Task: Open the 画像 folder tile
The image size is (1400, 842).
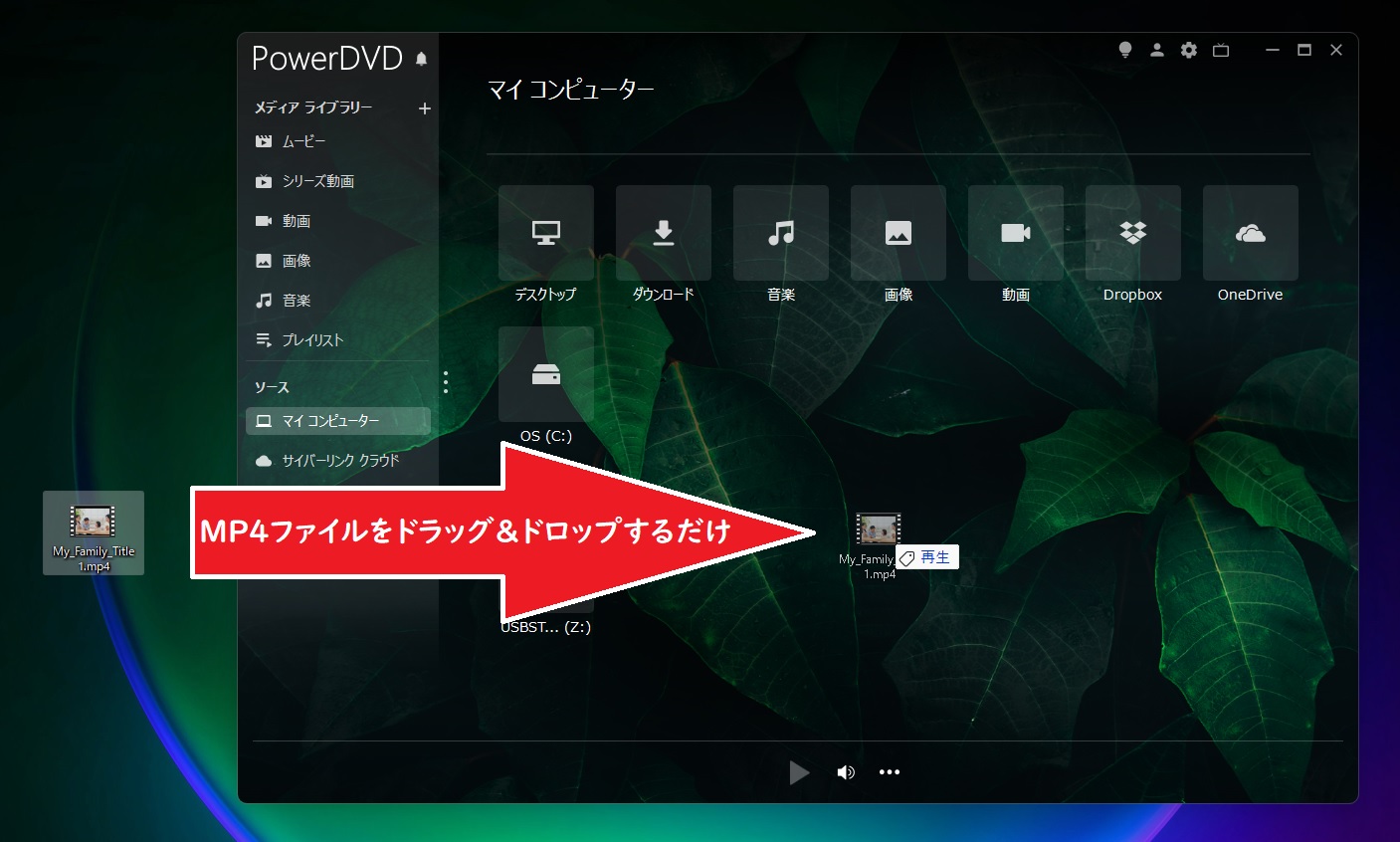Action: tap(899, 233)
